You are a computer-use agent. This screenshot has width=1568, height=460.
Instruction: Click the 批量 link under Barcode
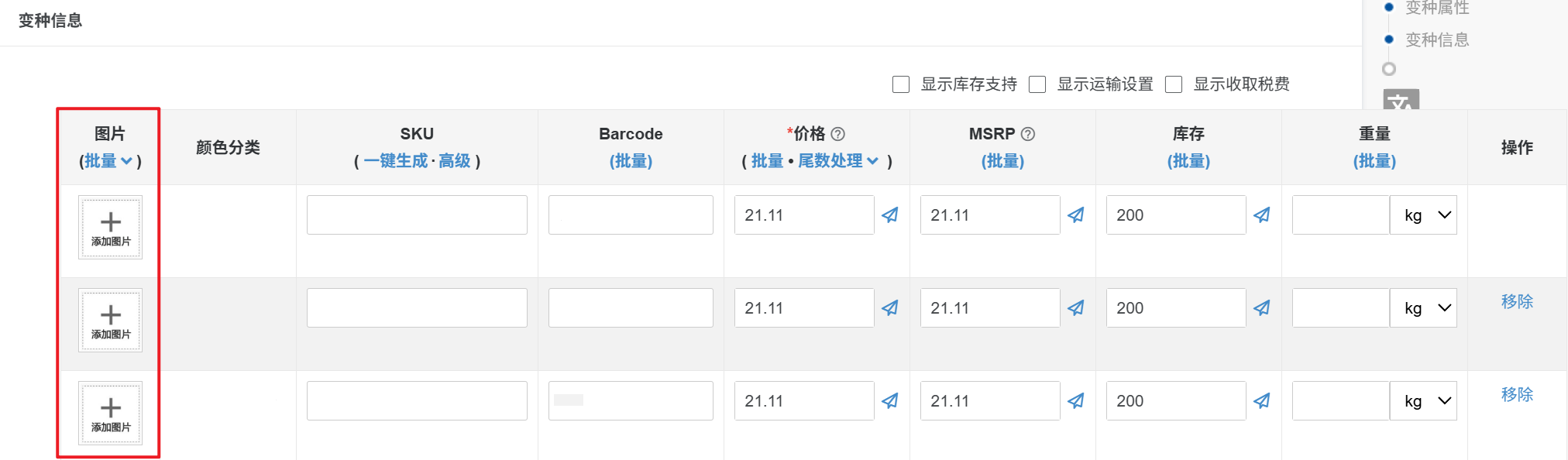tap(631, 161)
